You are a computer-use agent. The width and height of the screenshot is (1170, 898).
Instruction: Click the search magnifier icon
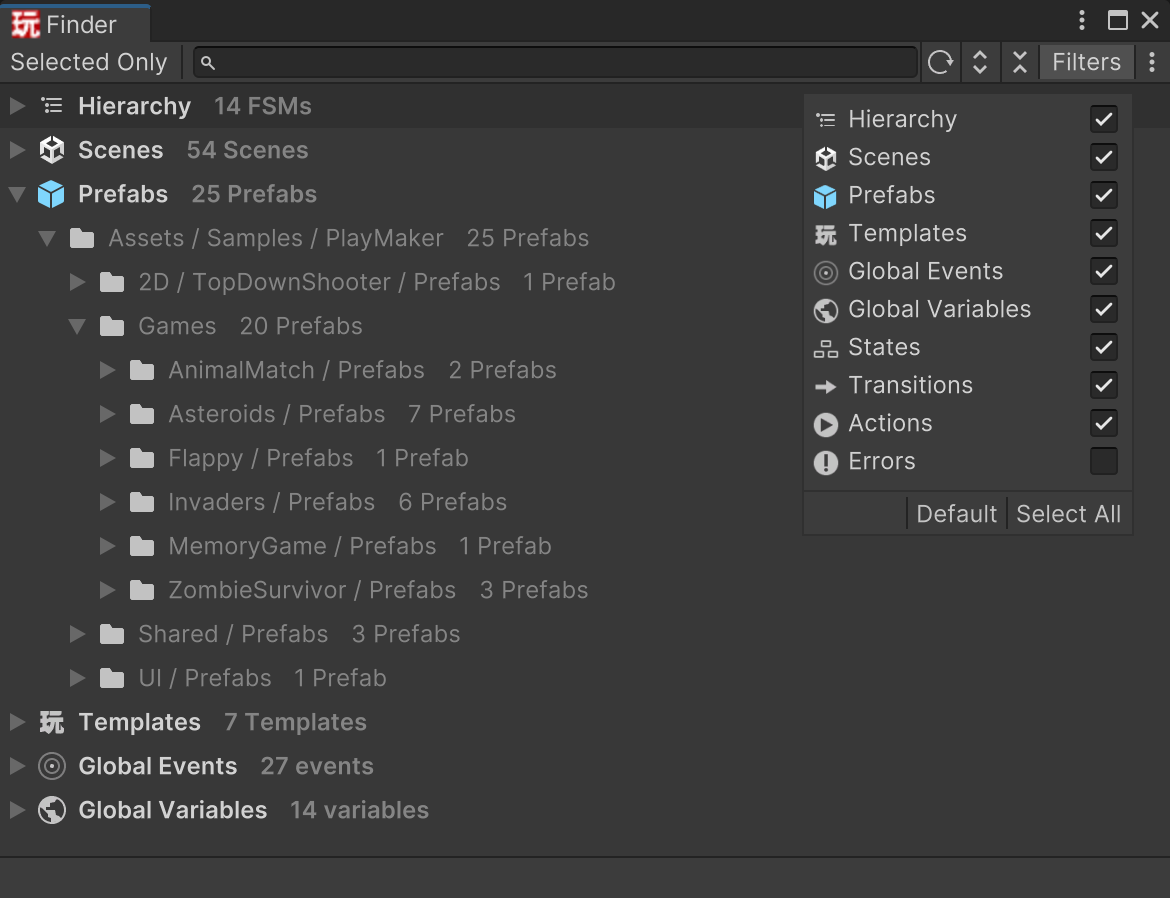(208, 63)
